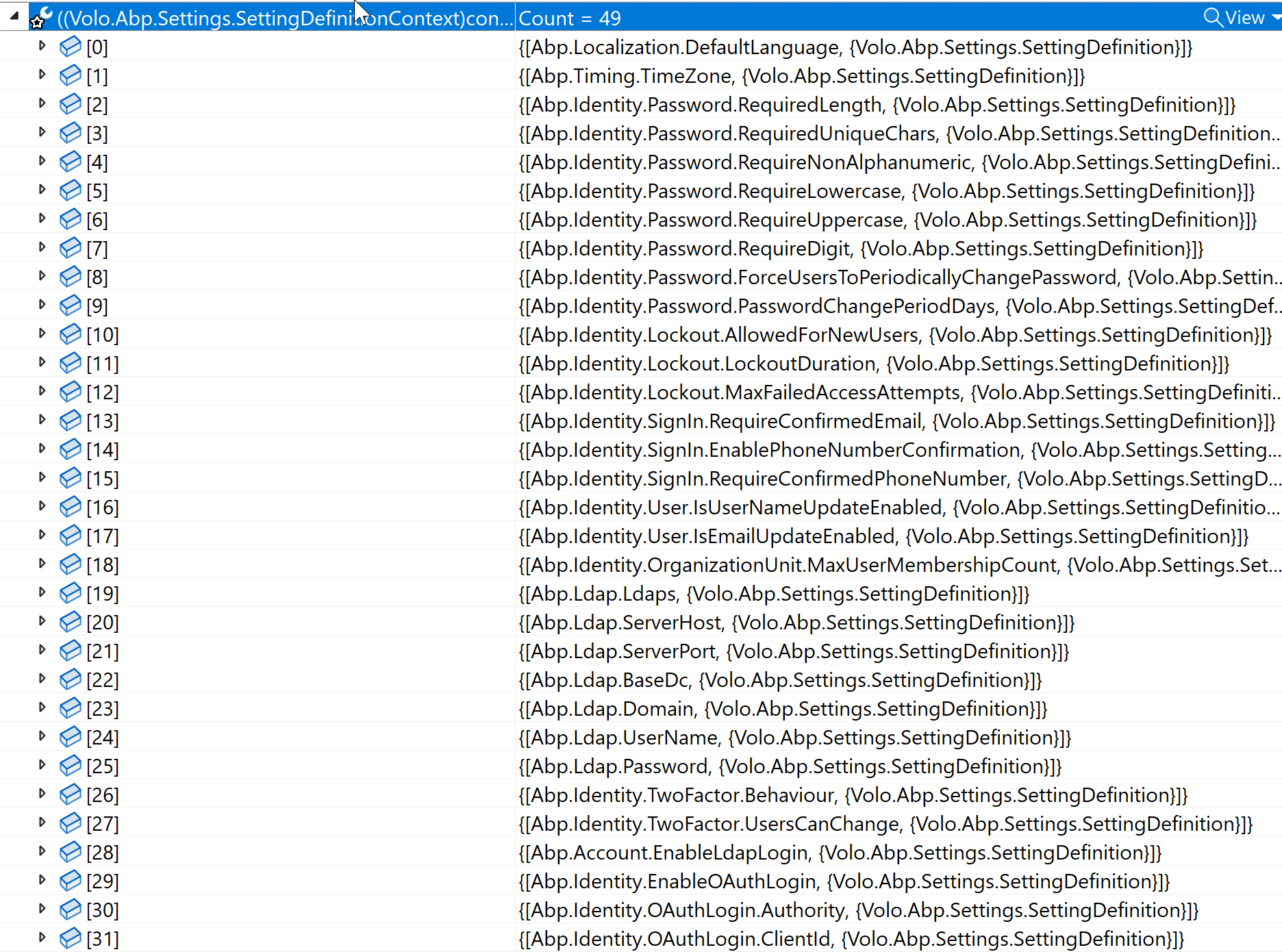The width and height of the screenshot is (1282, 952).
Task: Collapse the SettingDefinitionContext root node
Action: click(14, 15)
